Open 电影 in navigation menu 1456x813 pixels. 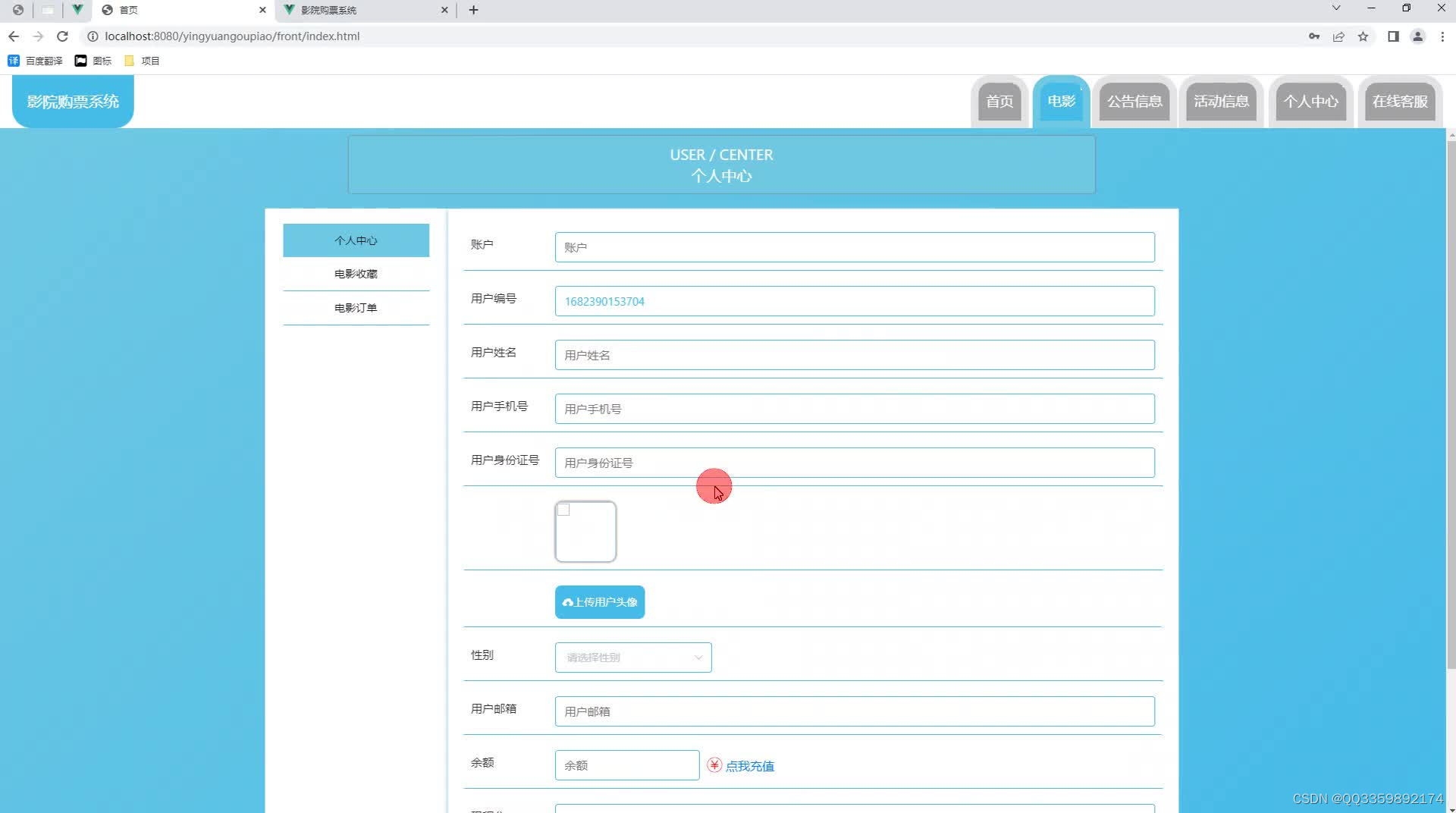click(1061, 102)
